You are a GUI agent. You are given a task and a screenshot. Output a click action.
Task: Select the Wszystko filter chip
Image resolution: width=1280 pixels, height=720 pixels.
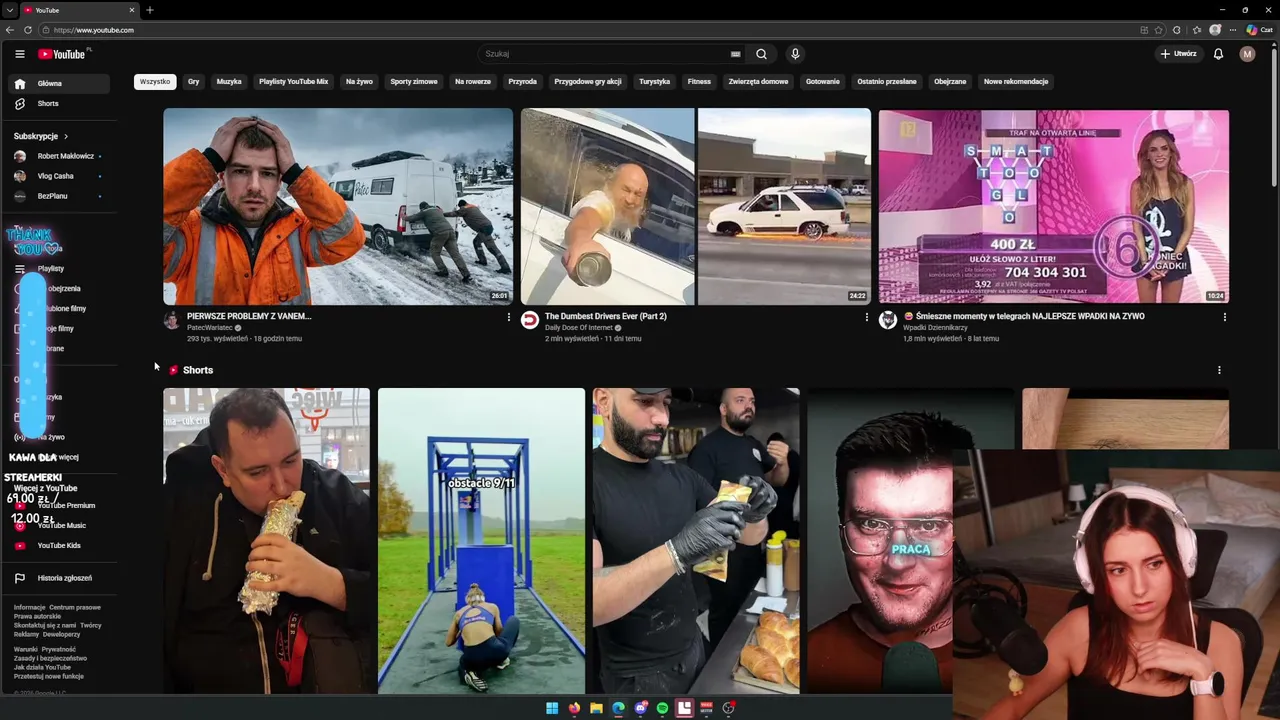(x=155, y=82)
